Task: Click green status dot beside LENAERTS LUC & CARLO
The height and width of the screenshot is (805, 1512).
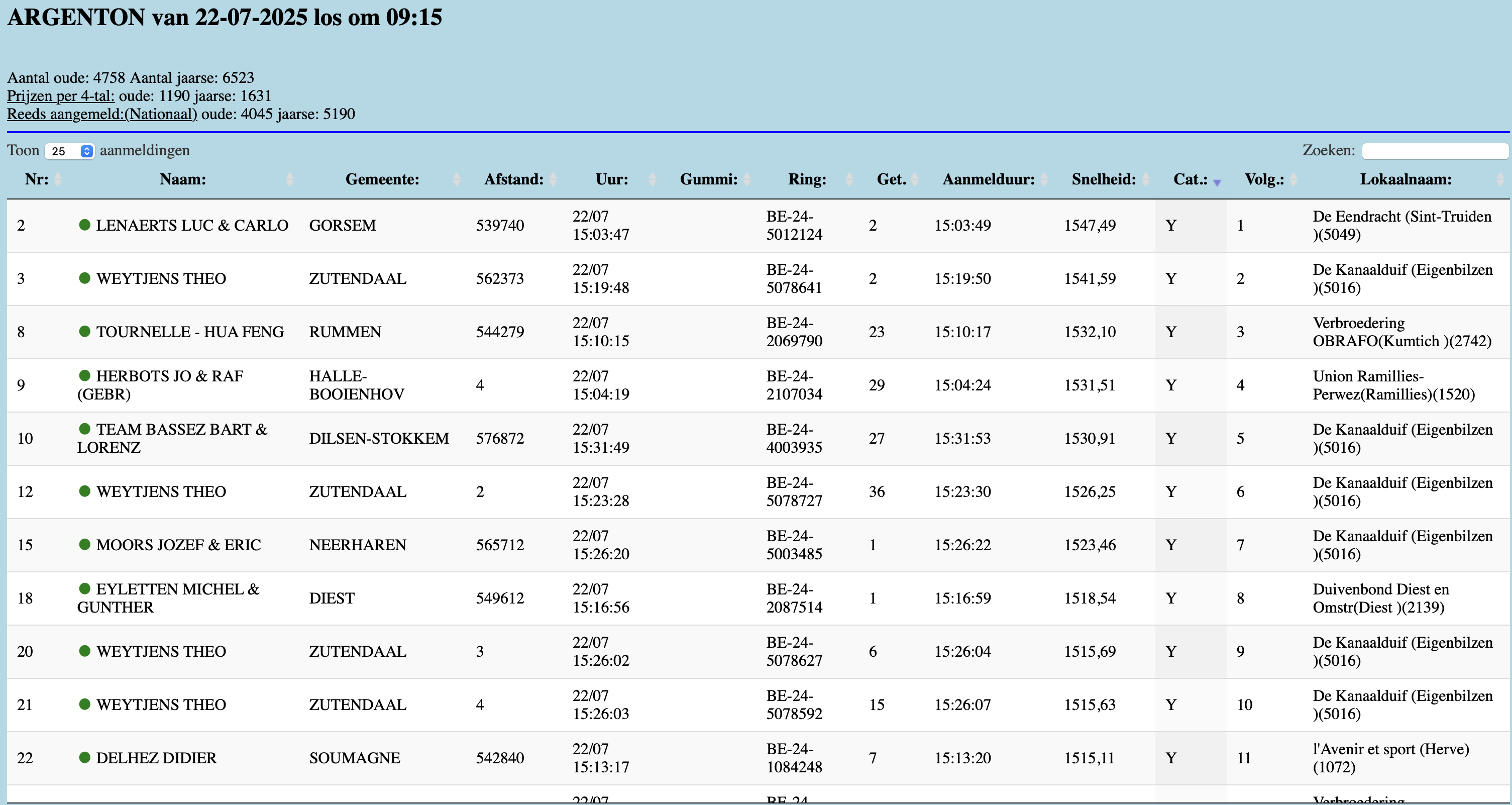Action: (x=84, y=225)
